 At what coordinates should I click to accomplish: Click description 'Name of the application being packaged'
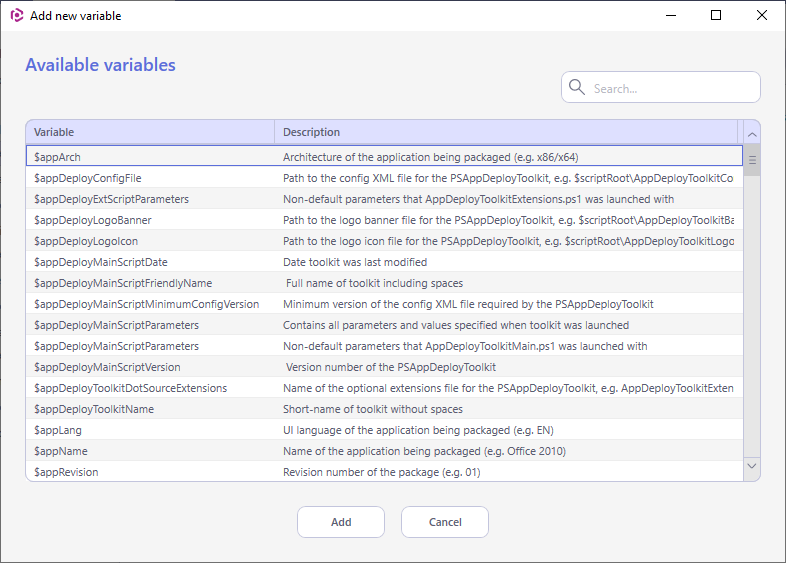(424, 451)
